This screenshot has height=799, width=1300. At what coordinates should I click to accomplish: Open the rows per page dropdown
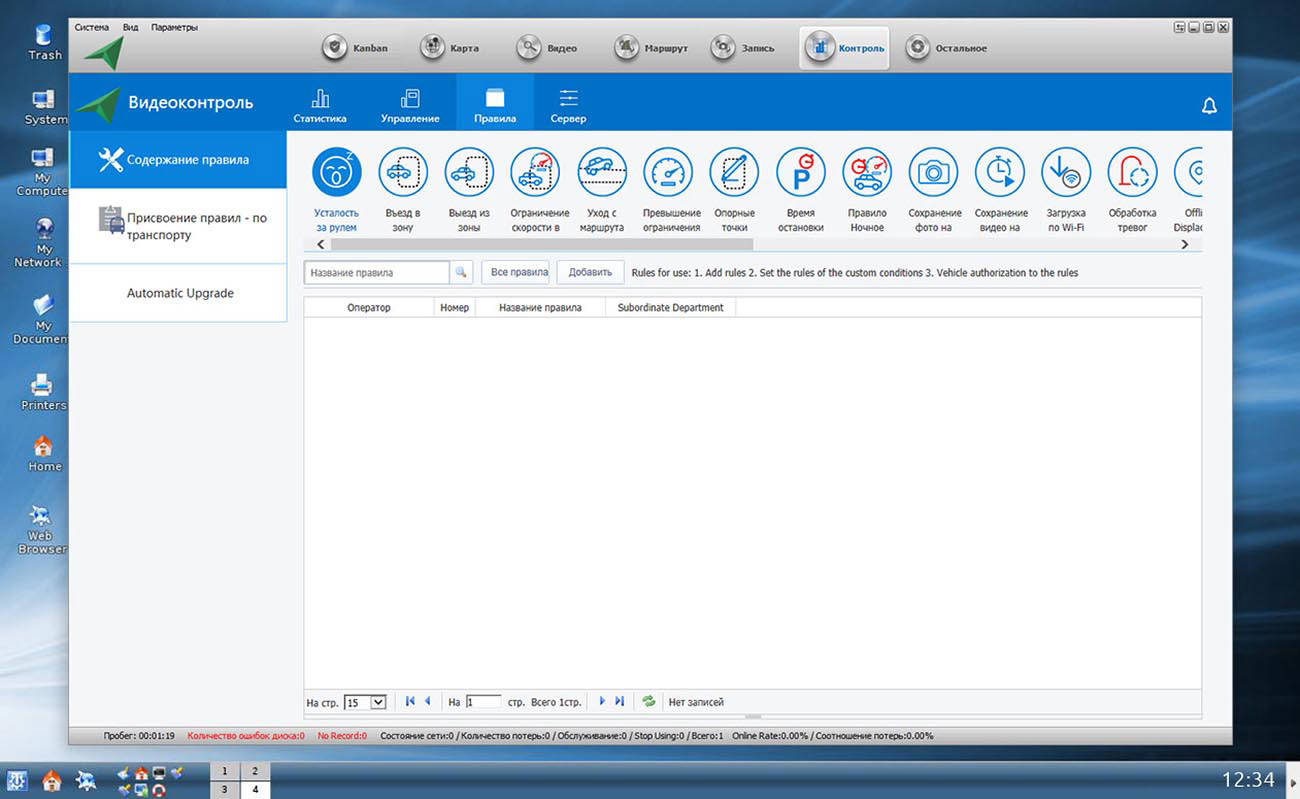[x=377, y=702]
